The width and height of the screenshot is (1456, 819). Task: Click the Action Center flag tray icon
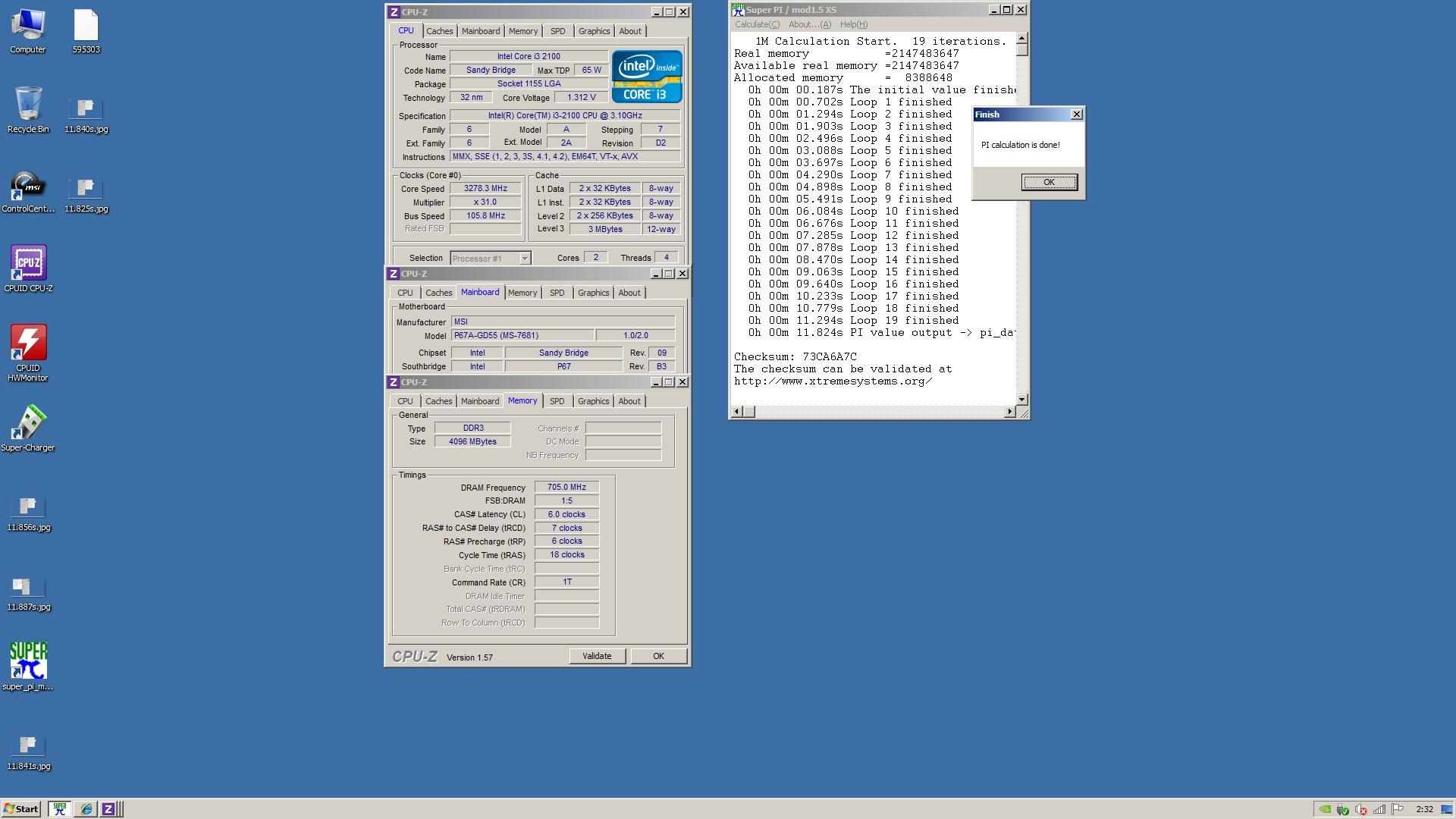coord(1398,809)
